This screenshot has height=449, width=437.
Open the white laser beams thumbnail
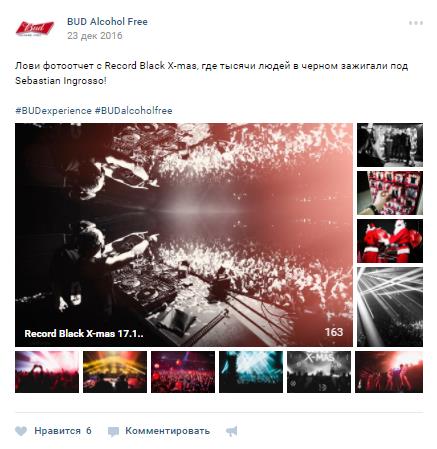coord(390,307)
